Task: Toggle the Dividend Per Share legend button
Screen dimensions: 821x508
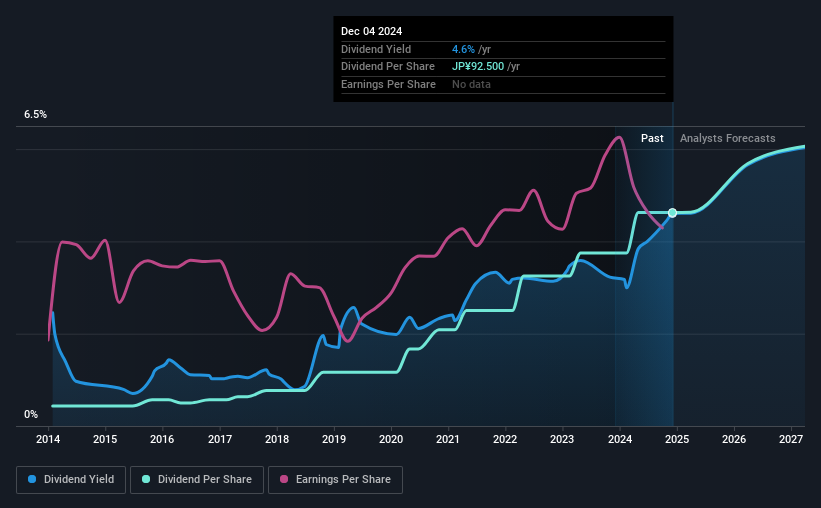Action: pos(197,480)
